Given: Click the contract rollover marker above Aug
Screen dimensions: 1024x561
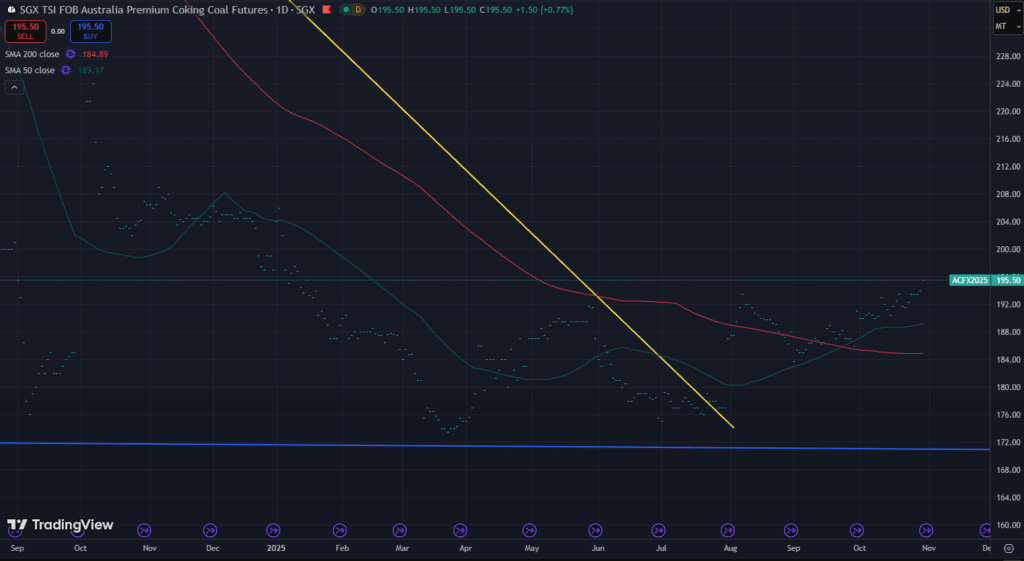Looking at the screenshot, I should (x=728, y=530).
